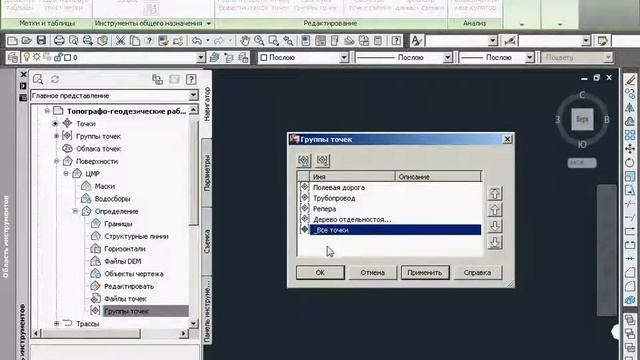Click the Верх face of the ViewCube
The height and width of the screenshot is (360, 640).
coord(582,120)
